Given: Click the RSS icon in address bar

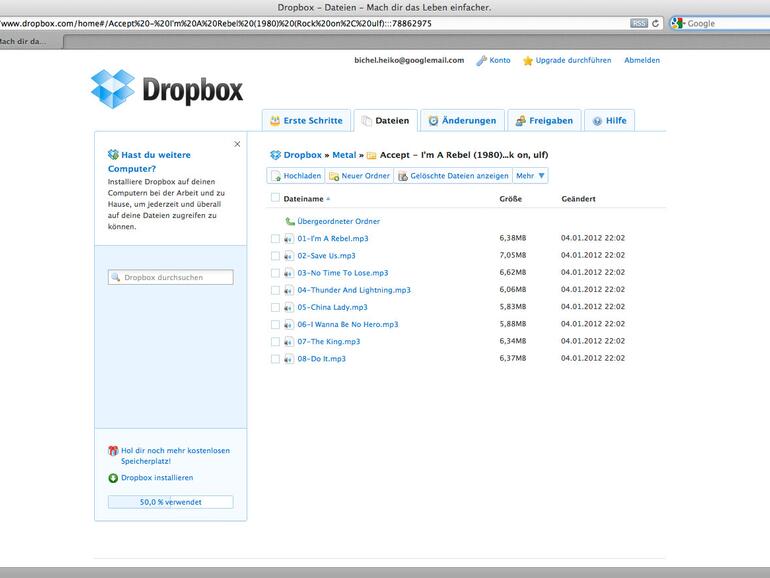Looking at the screenshot, I should point(638,23).
